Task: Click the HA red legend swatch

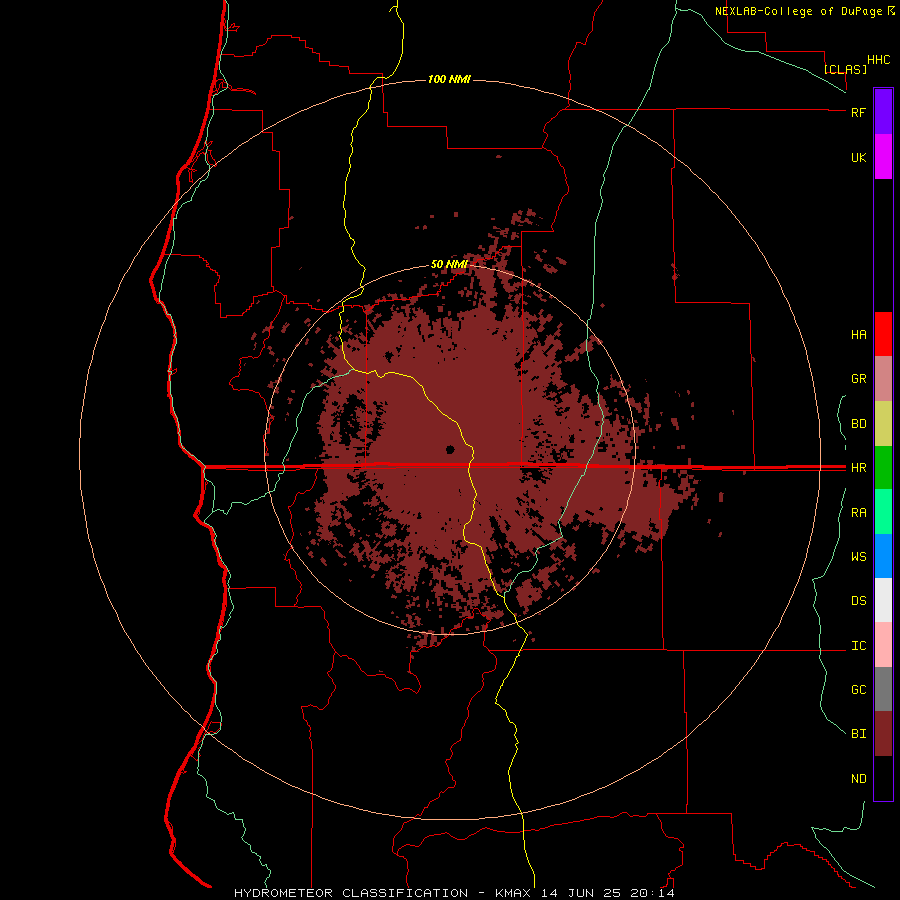Action: pos(883,334)
